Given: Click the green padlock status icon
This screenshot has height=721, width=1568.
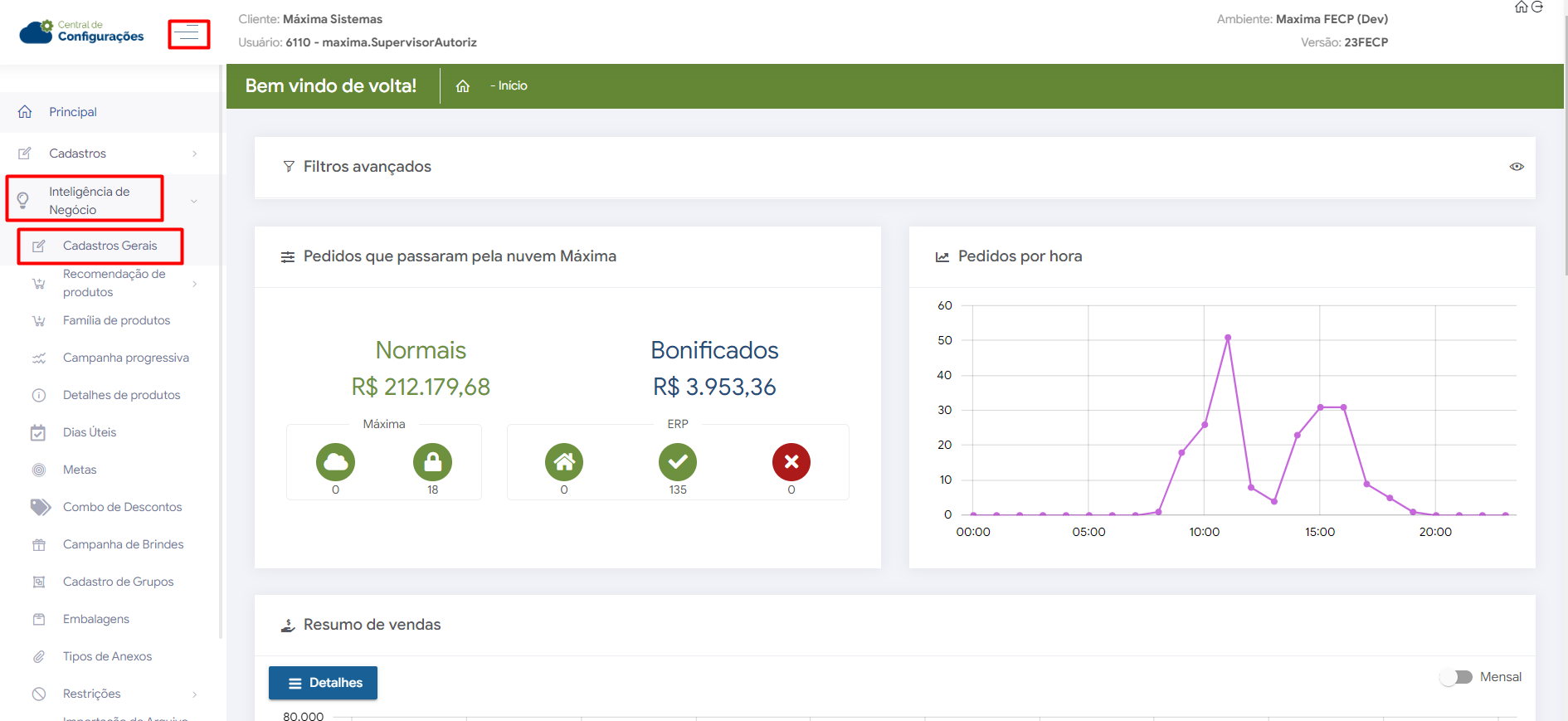Looking at the screenshot, I should click(432, 462).
